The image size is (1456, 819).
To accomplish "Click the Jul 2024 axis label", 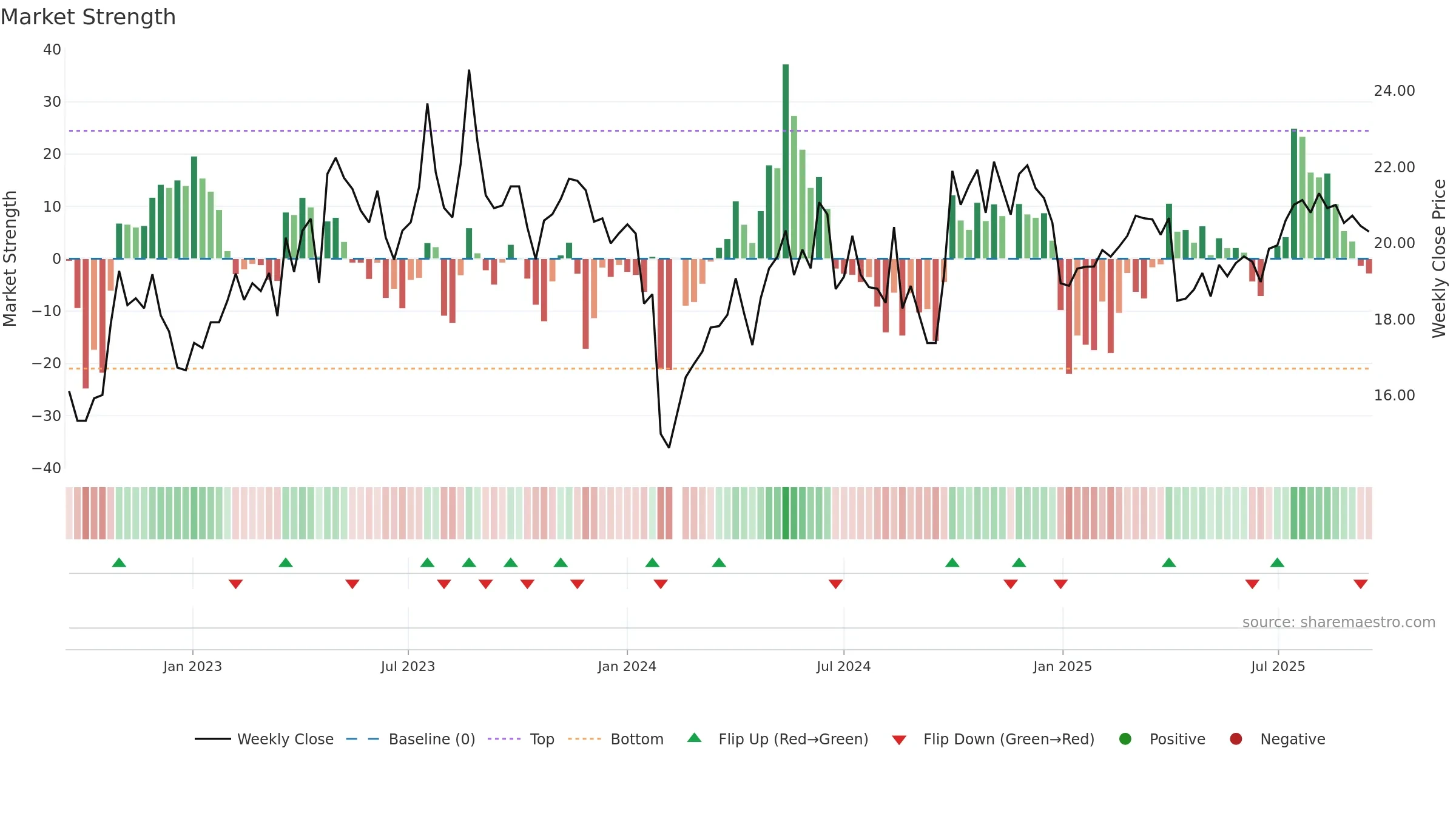I will pyautogui.click(x=843, y=666).
